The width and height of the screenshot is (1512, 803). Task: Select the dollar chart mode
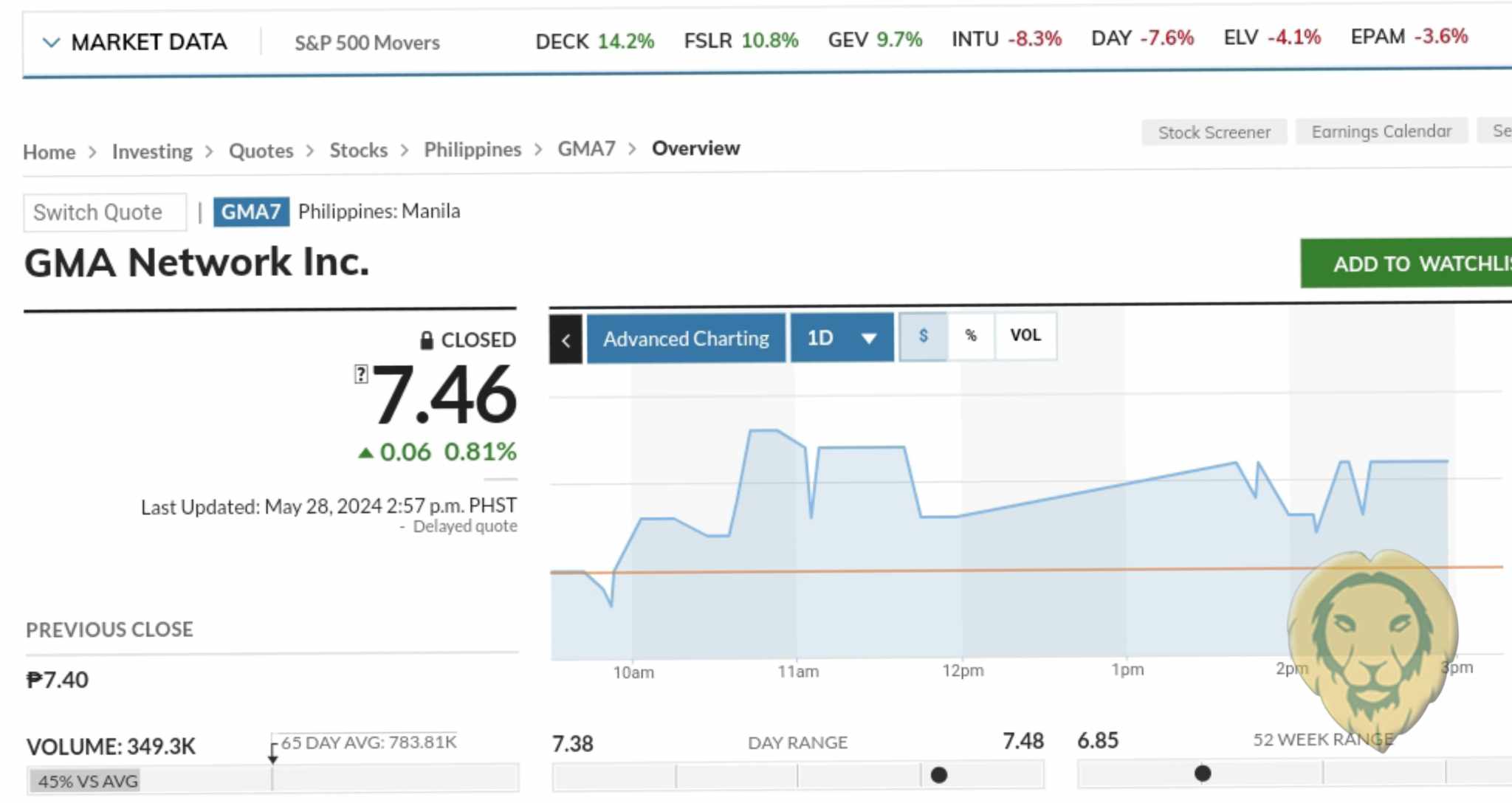[924, 337]
